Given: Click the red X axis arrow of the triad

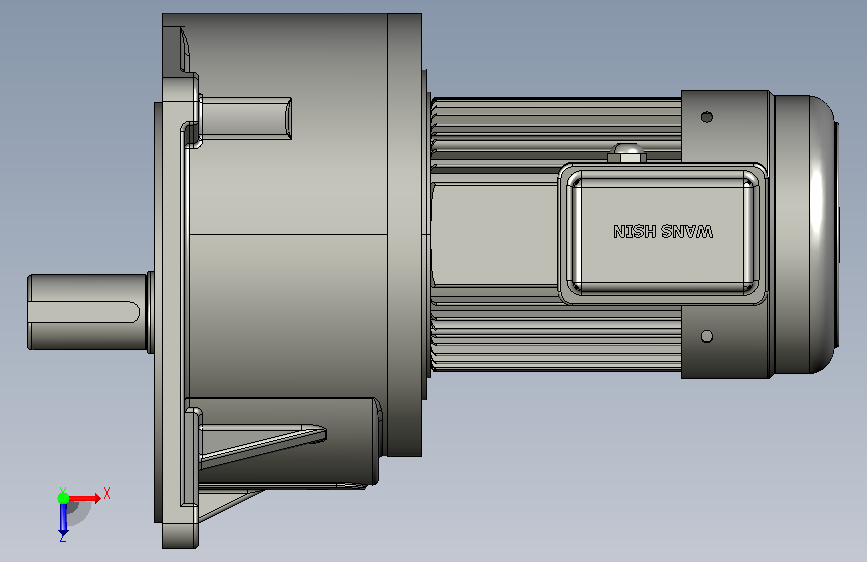Looking at the screenshot, I should 85,498.
